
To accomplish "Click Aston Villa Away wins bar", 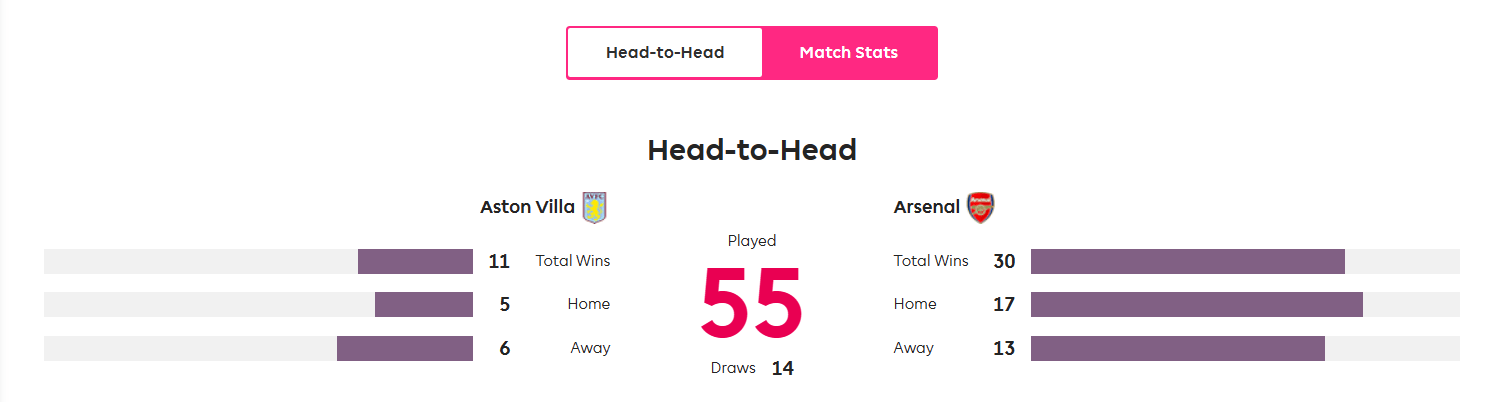I will pos(258,348).
